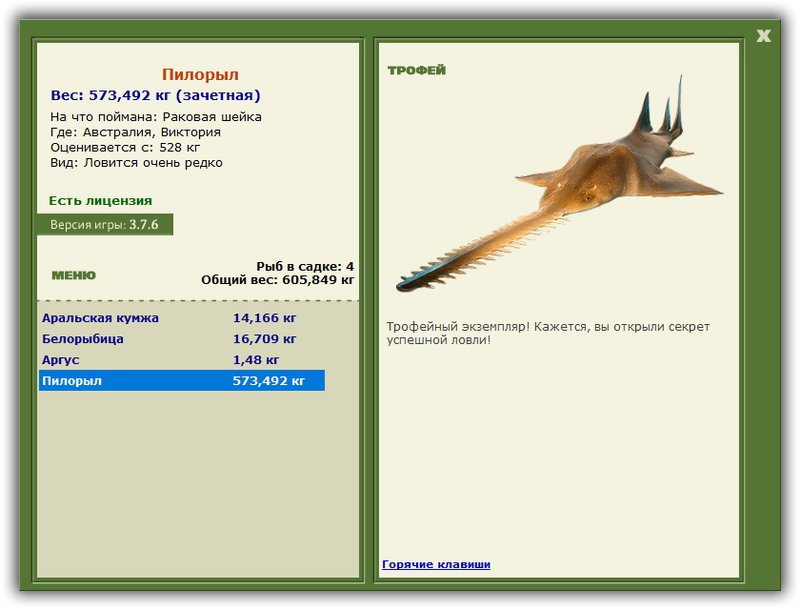This screenshot has height=610, width=800.
Task: Select the highlighted Пилорыл row
Action: point(182,380)
